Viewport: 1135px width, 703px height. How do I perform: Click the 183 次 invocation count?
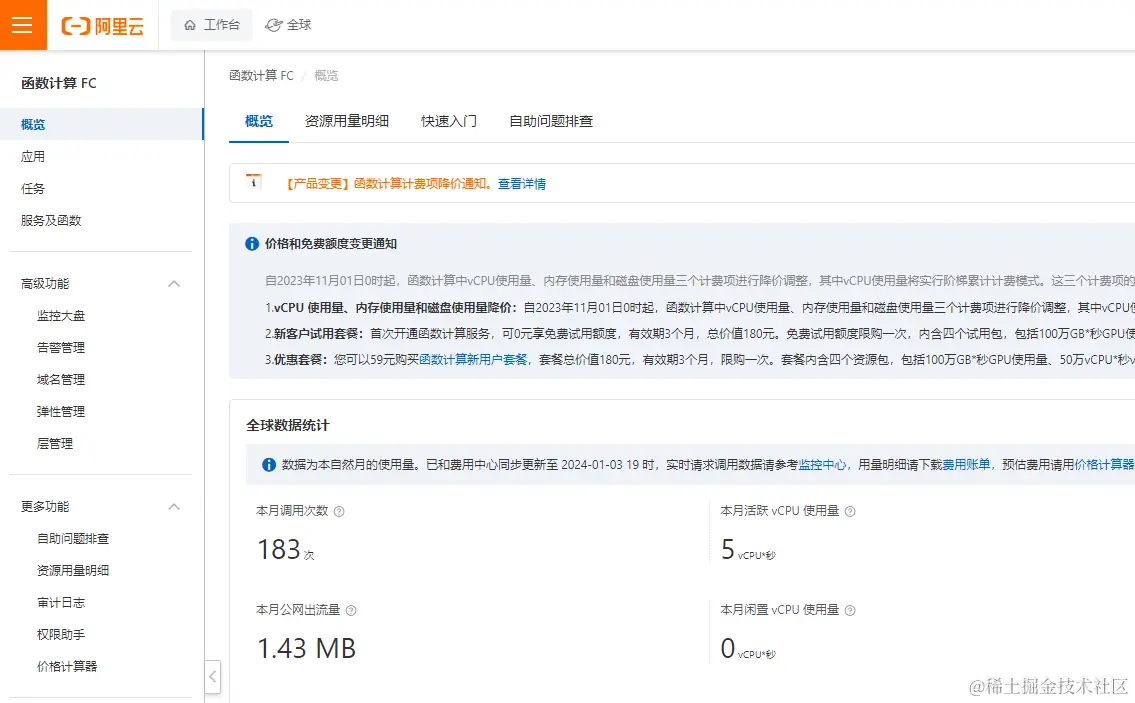click(285, 550)
